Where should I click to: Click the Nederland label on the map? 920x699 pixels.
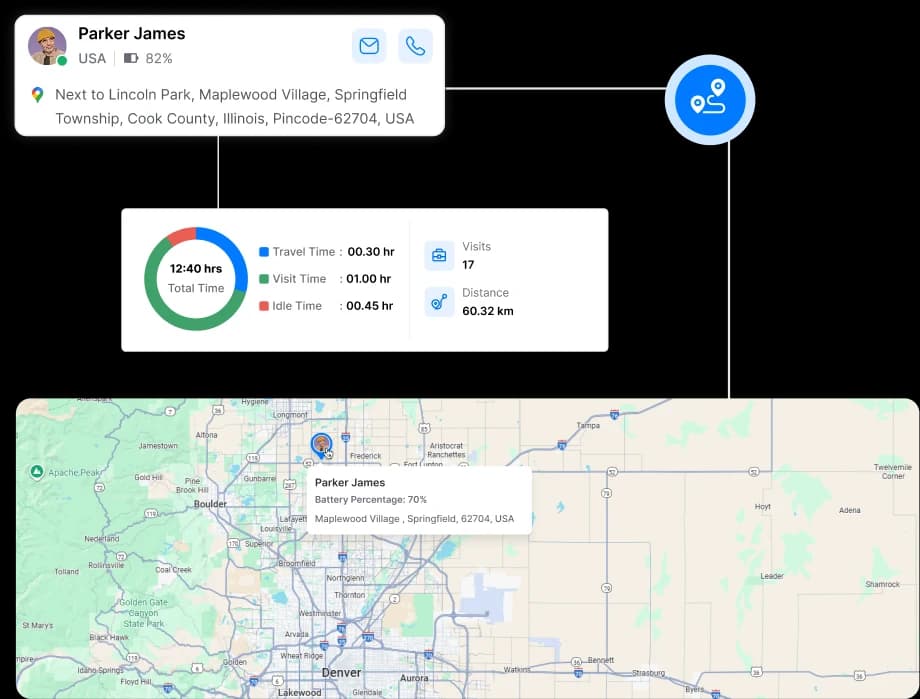click(102, 538)
